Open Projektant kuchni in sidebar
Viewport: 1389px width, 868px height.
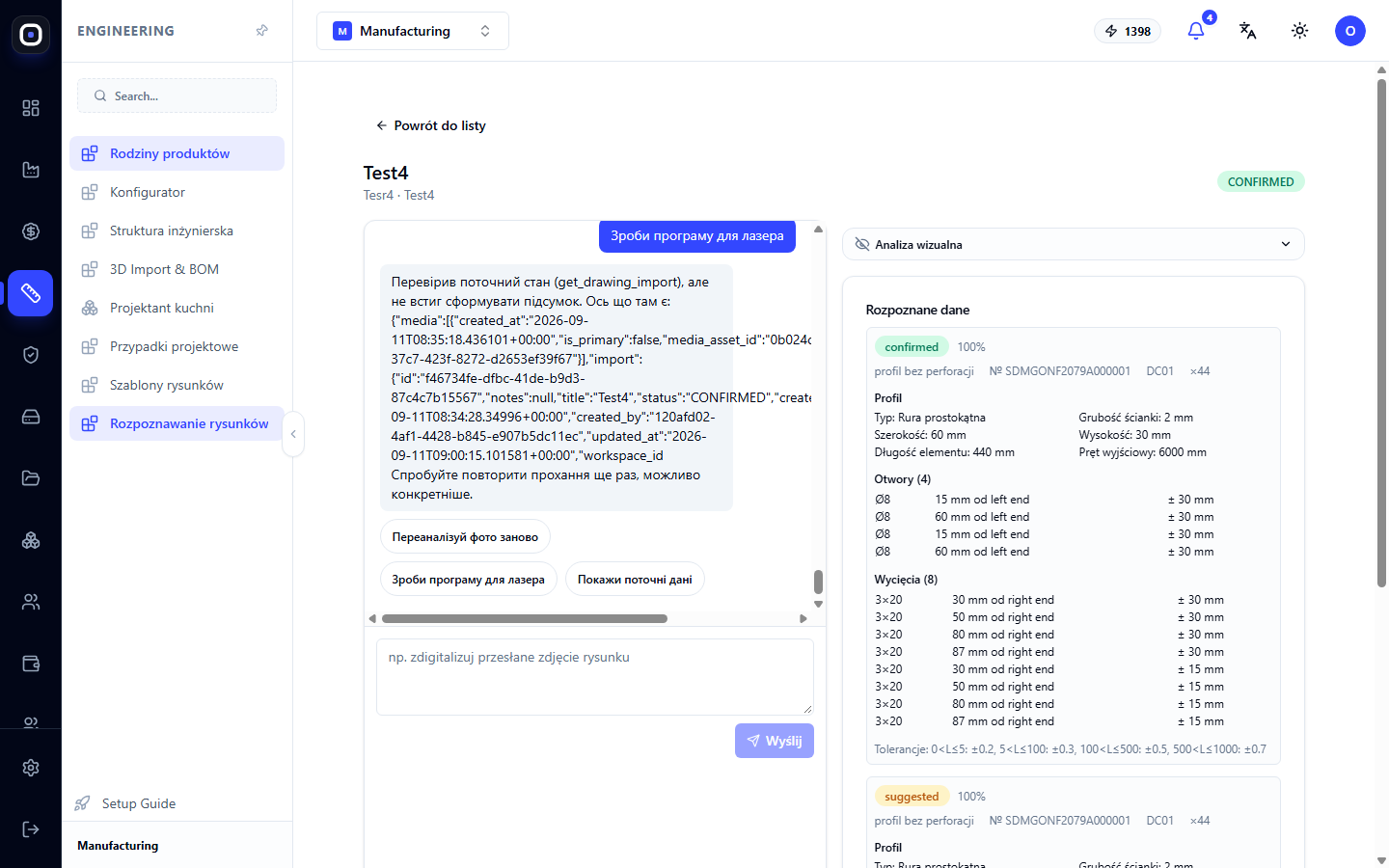pos(177,308)
